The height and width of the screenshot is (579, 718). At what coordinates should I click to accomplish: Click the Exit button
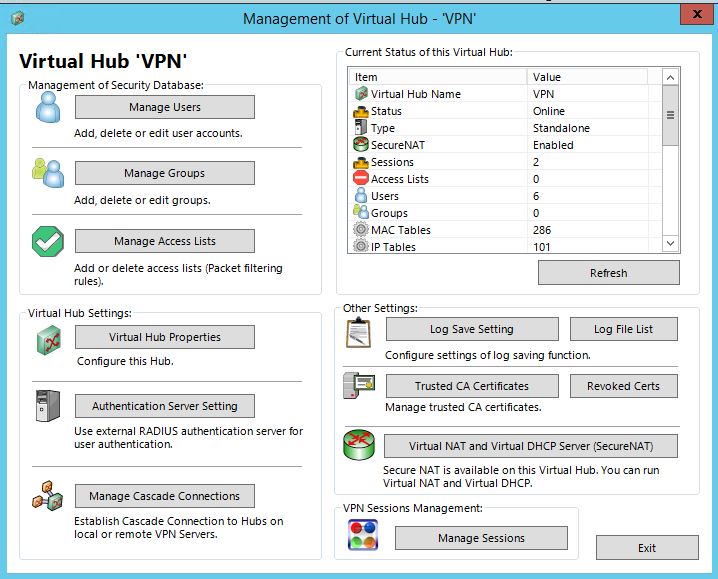click(x=647, y=548)
